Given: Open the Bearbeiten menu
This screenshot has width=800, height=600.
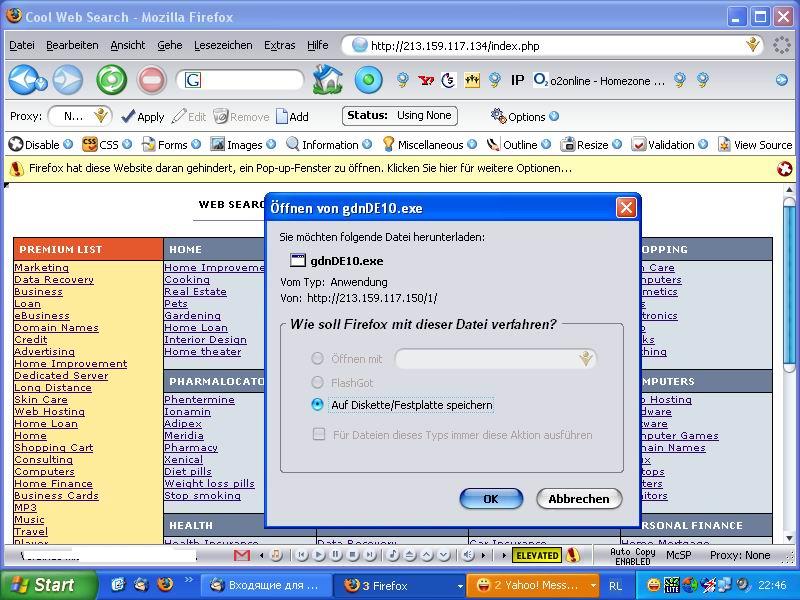Looking at the screenshot, I should (x=72, y=45).
